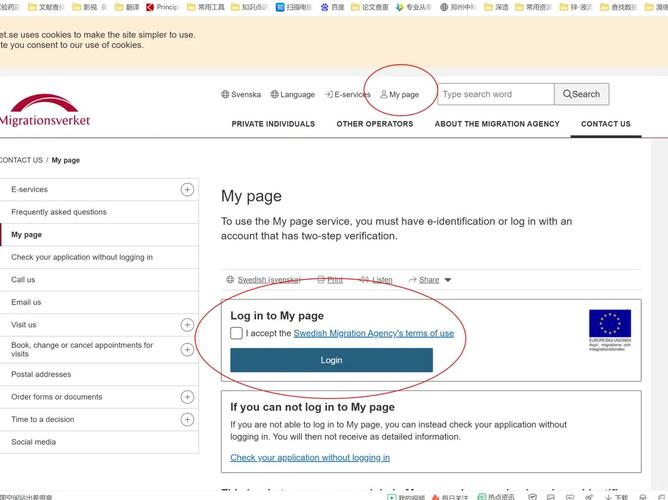This screenshot has height=500, width=668.
Task: Click the Search button
Action: pyautogui.click(x=581, y=94)
